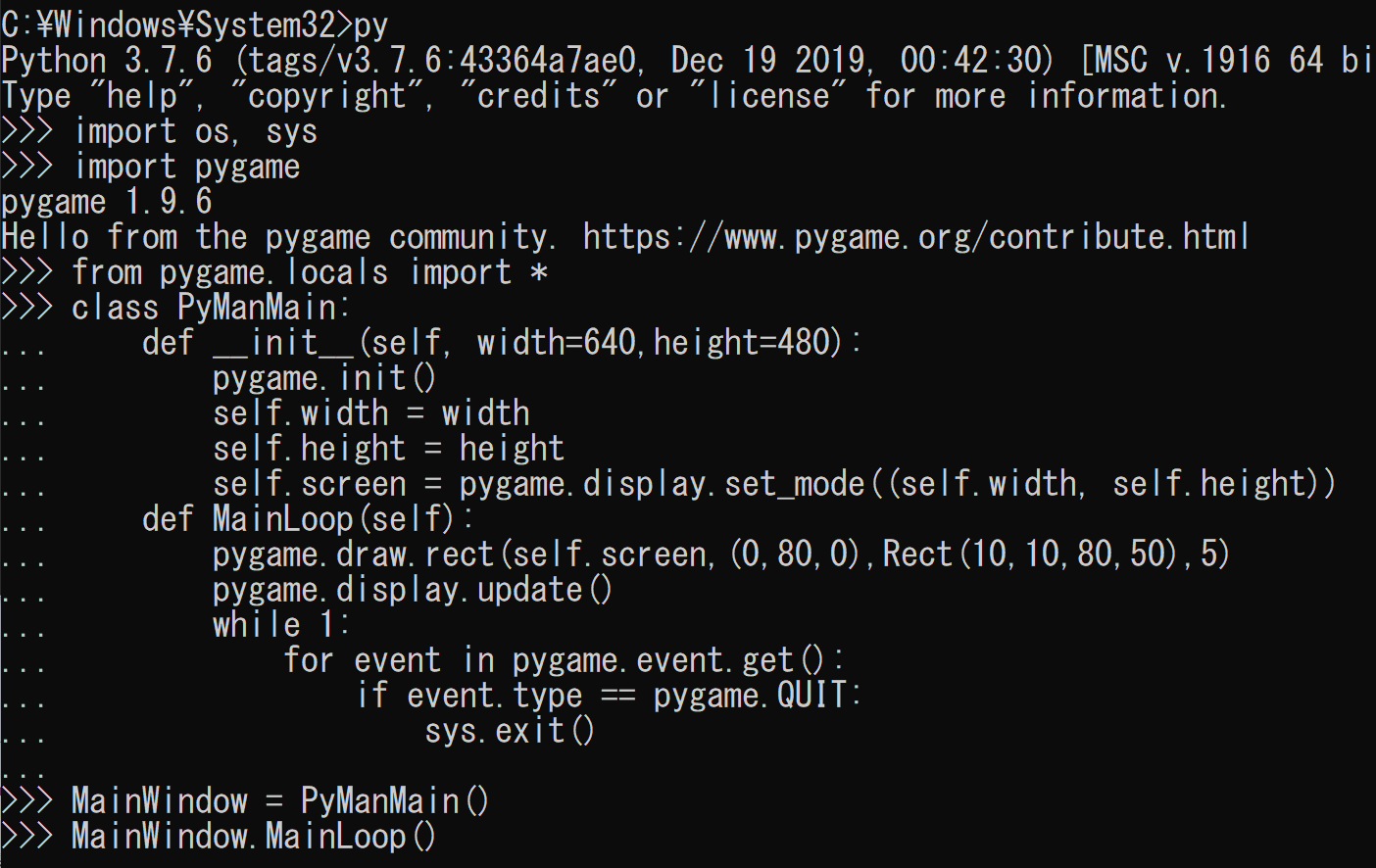The height and width of the screenshot is (868, 1376).
Task: Click the 'self.width = width' line
Action: click(370, 413)
